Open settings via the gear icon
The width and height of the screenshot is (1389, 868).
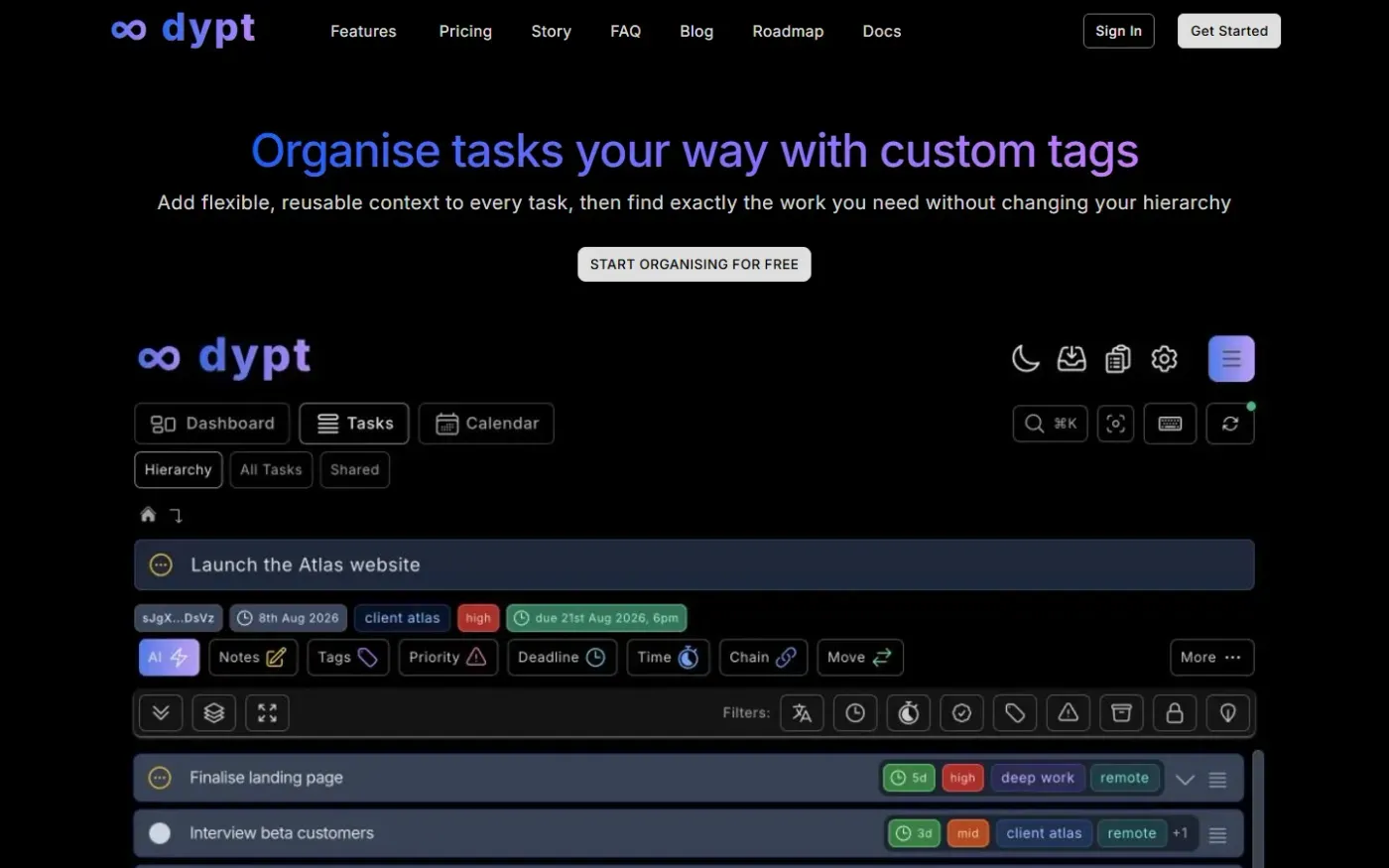click(1164, 358)
